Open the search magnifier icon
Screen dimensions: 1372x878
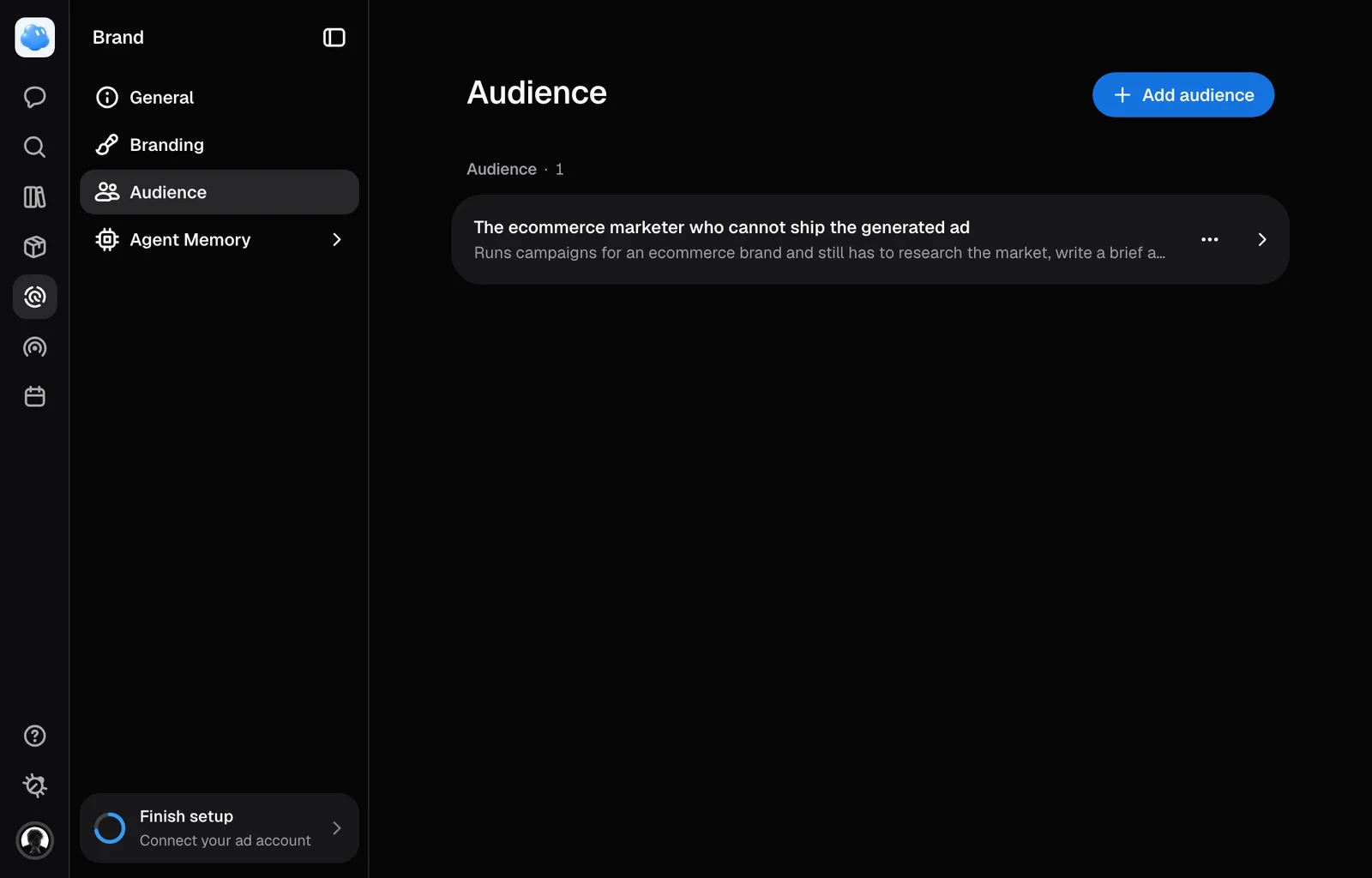pyautogui.click(x=34, y=147)
